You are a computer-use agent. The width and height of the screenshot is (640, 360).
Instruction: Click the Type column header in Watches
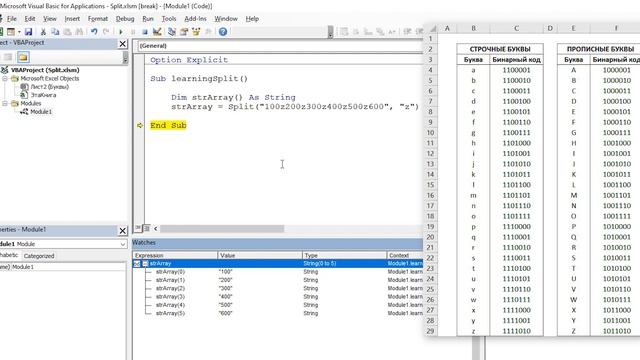tap(344, 255)
